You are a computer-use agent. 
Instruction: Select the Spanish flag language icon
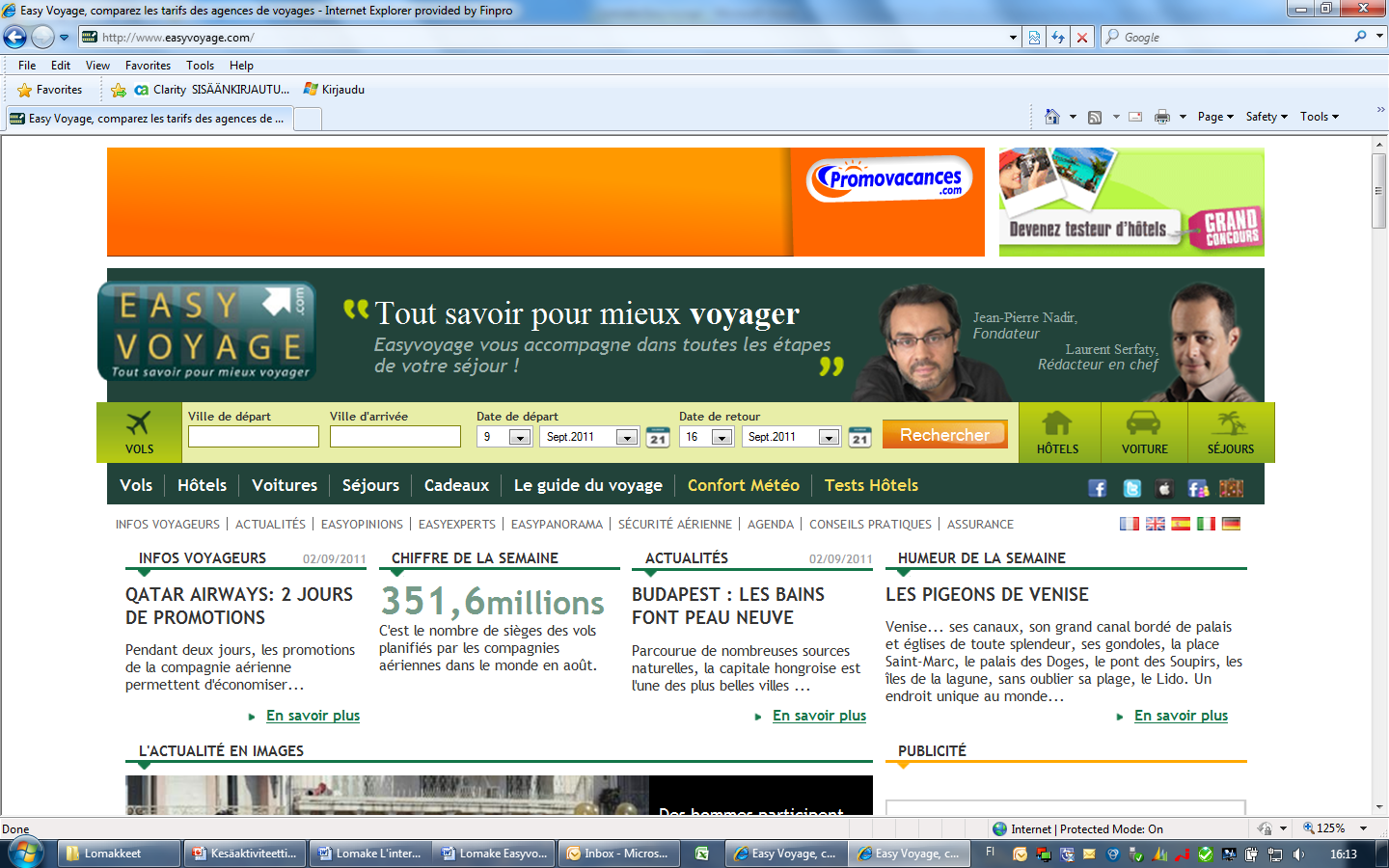click(1181, 524)
